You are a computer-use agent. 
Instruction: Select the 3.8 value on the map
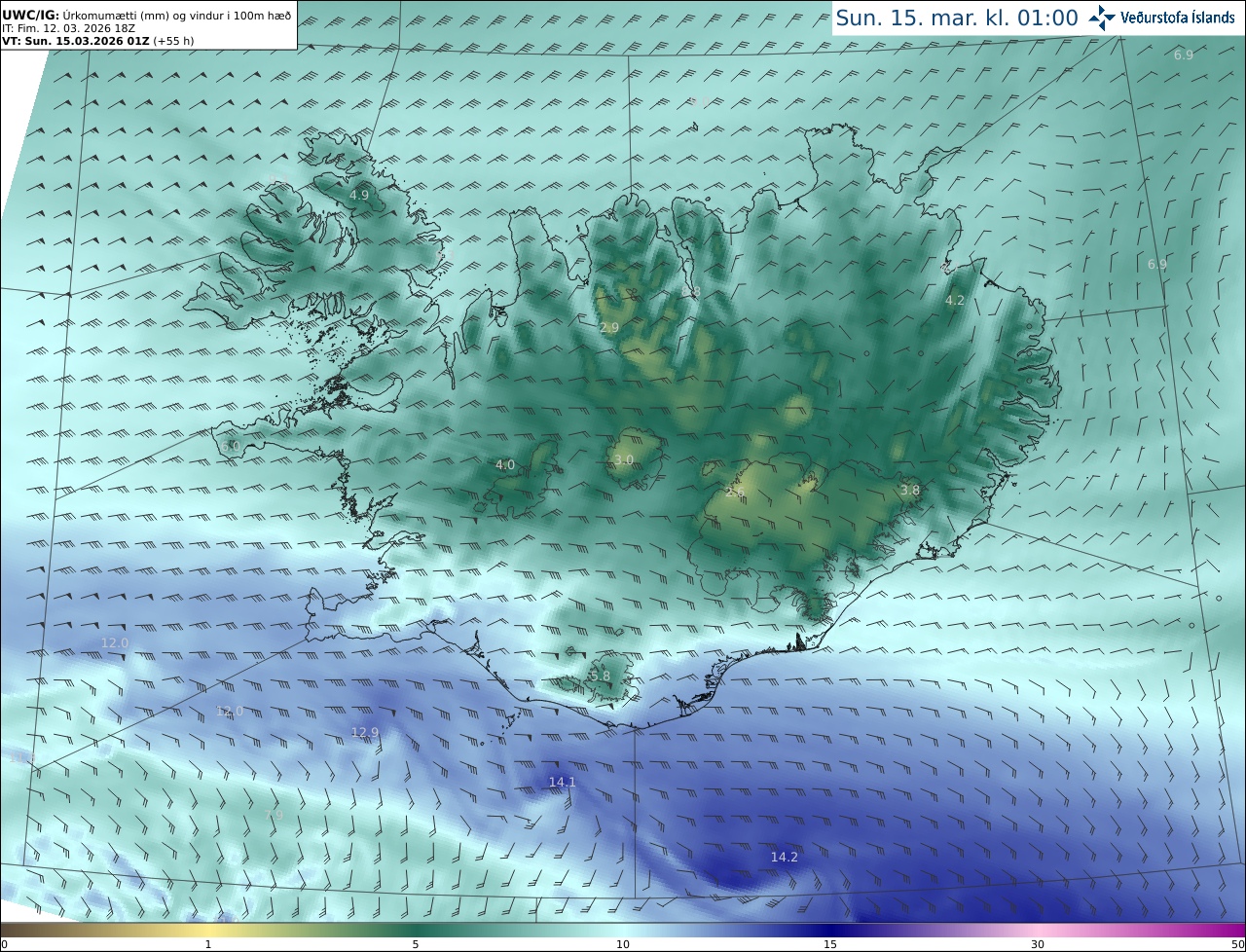pyautogui.click(x=910, y=490)
